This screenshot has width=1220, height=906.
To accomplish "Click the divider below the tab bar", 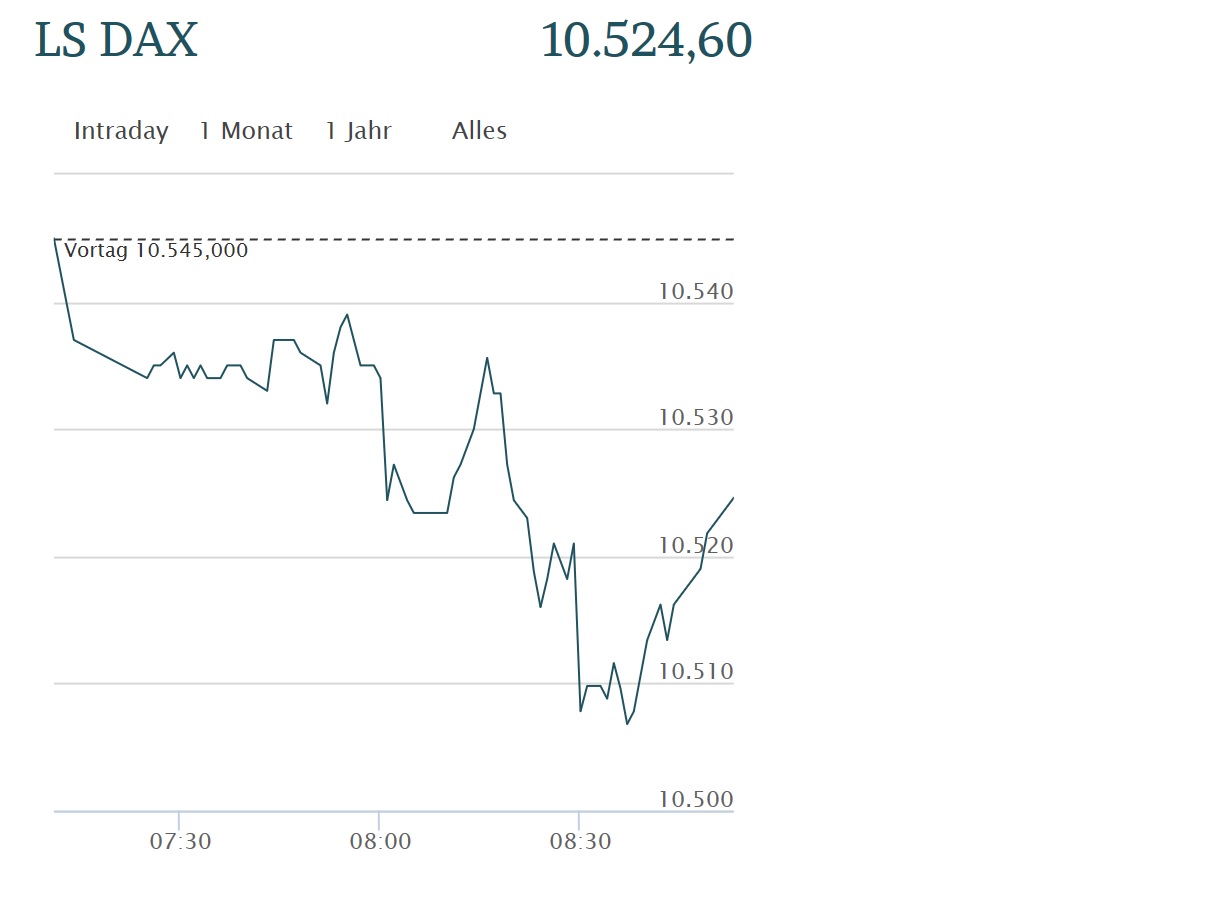I will tap(393, 172).
